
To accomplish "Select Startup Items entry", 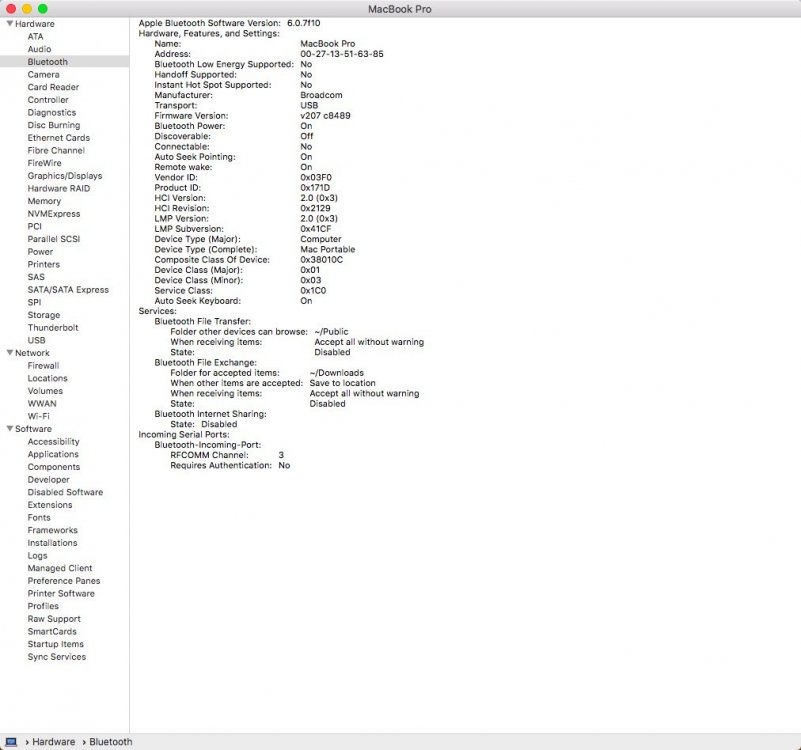I will pos(55,644).
